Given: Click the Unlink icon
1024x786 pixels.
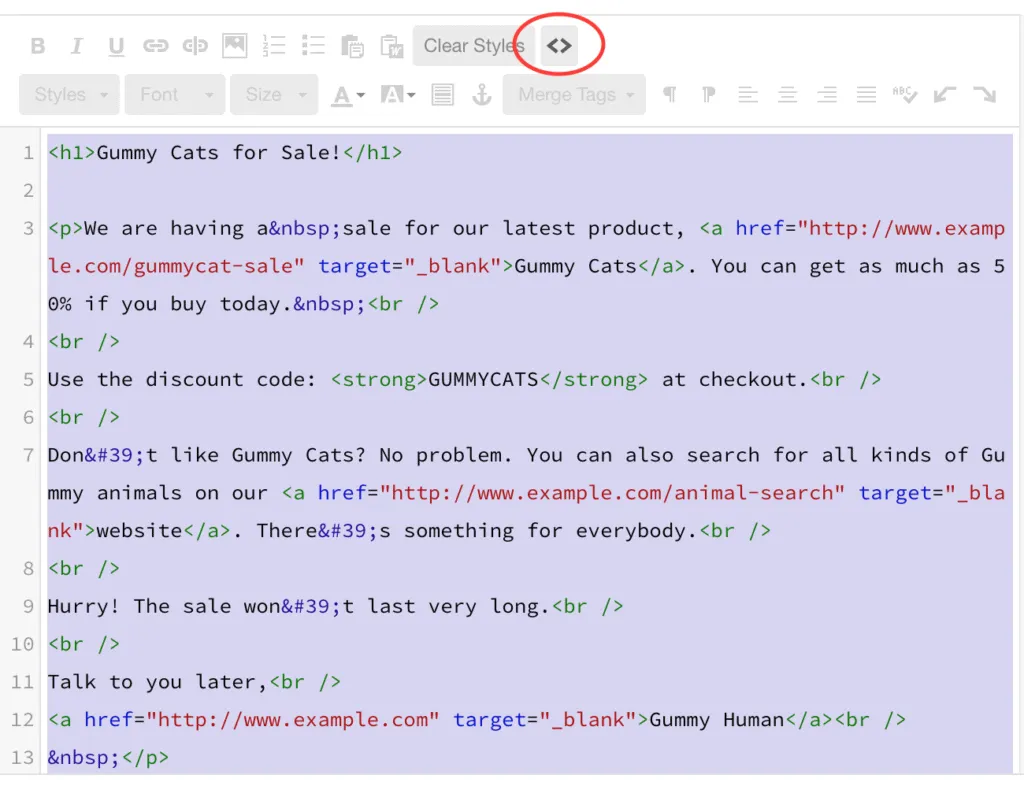Looking at the screenshot, I should 195,45.
